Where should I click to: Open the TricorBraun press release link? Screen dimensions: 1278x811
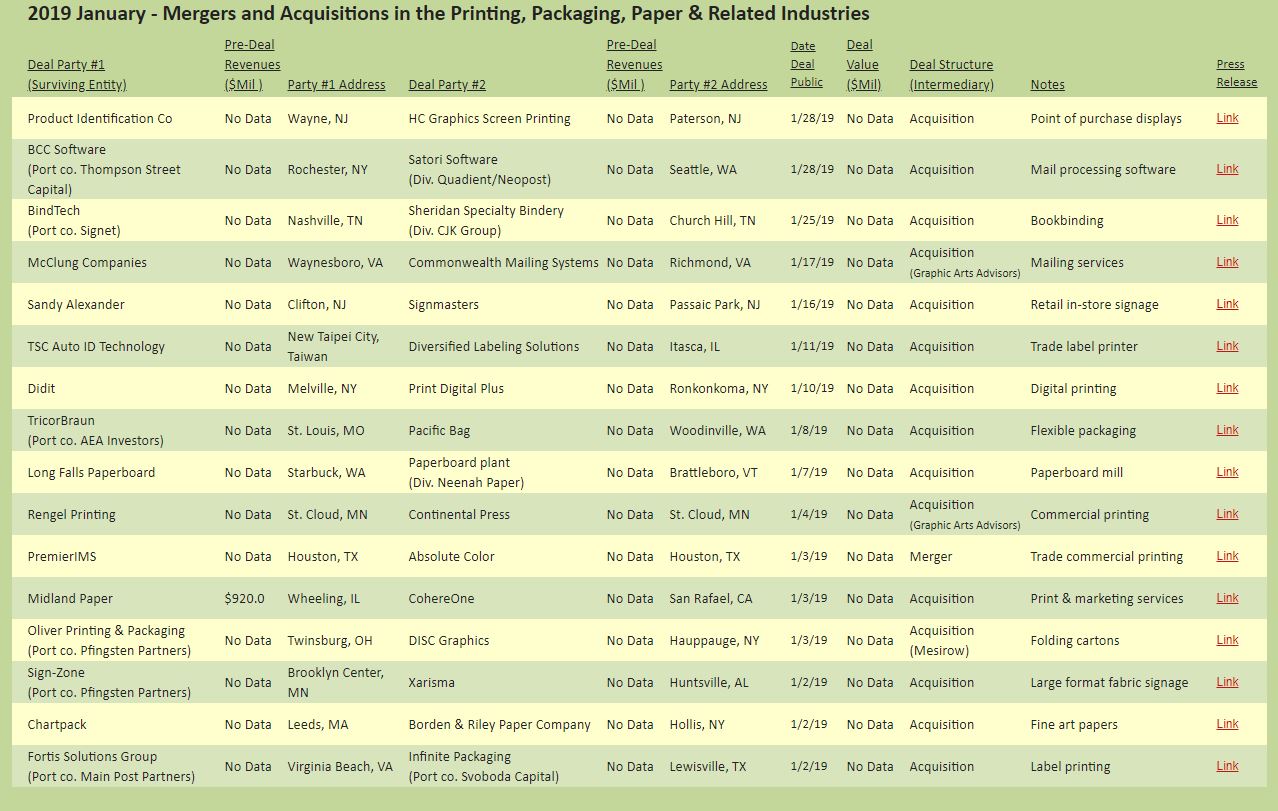point(1227,430)
